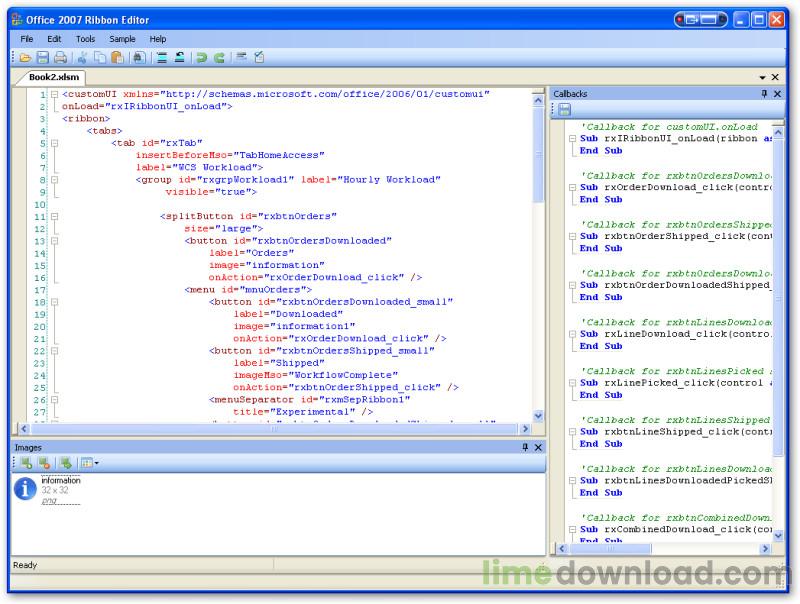Pin the Callbacks panel with pushpin

[764, 93]
